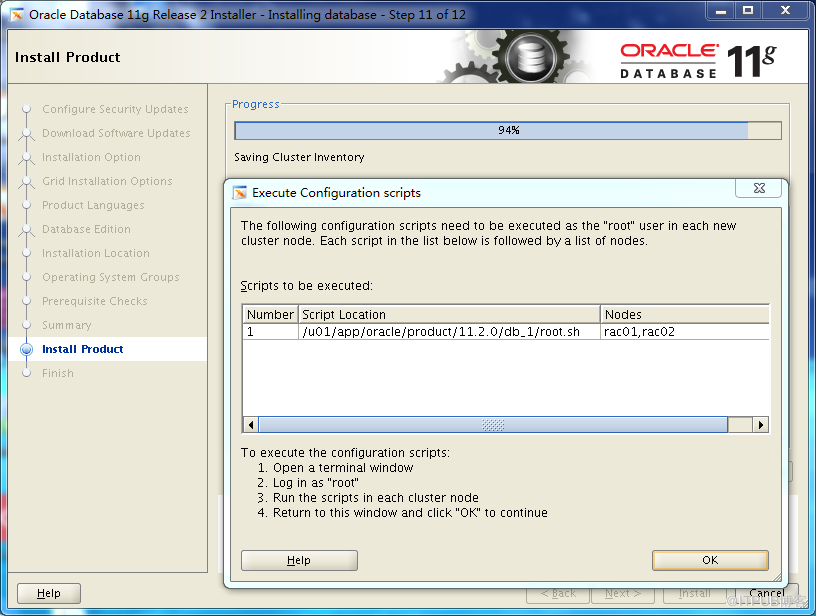Screen dimensions: 816x616
Task: Click the Cancel button in installer window
Action: click(x=767, y=594)
